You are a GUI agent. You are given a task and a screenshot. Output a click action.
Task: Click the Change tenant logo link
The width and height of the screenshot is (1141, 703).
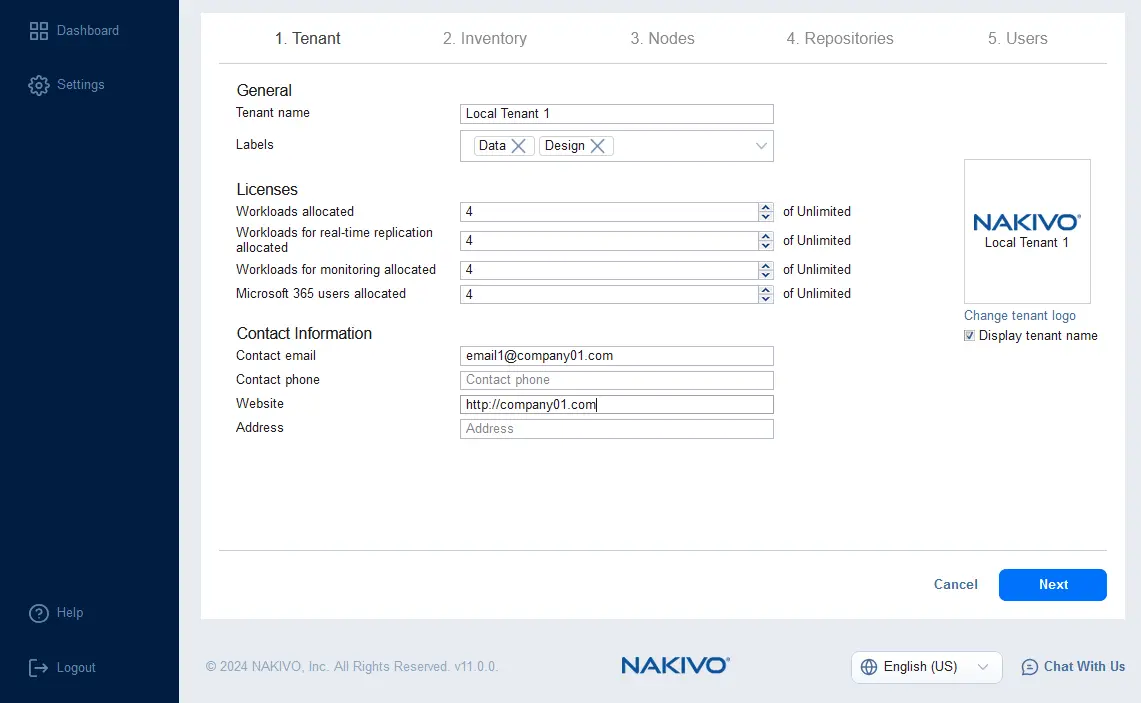(x=1019, y=316)
